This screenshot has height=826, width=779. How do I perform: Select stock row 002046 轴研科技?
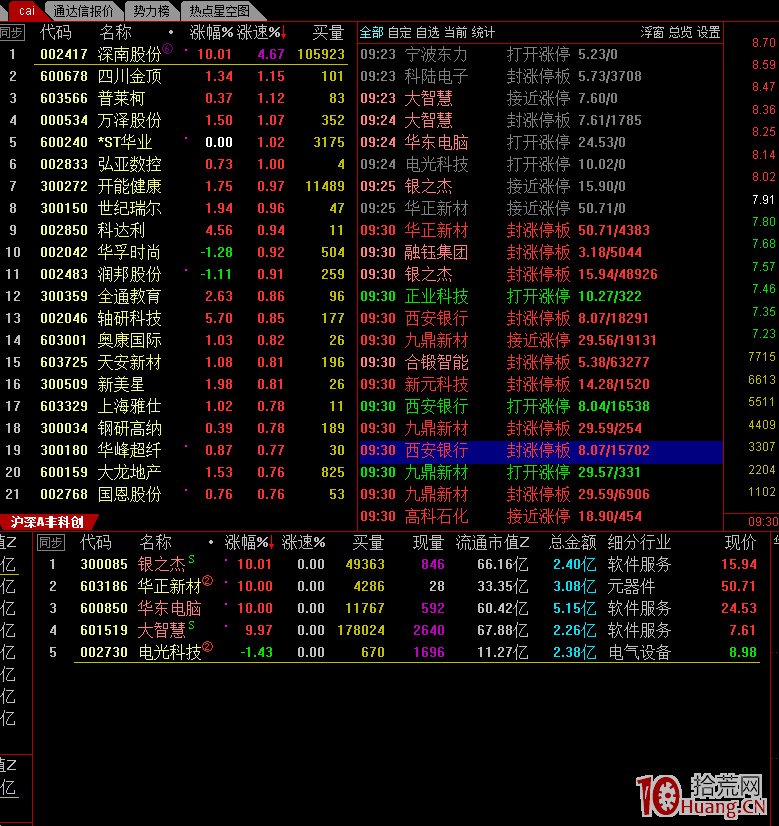pyautogui.click(x=174, y=318)
